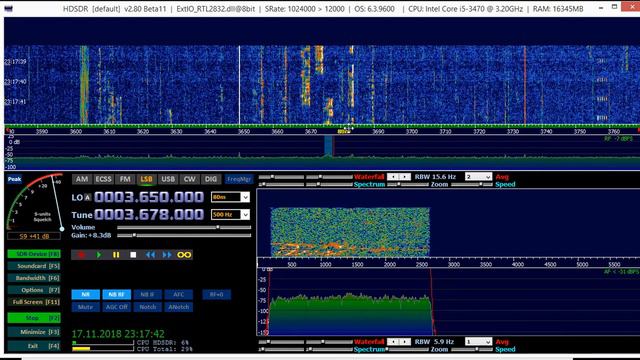Switch to DIG mode

[211, 179]
